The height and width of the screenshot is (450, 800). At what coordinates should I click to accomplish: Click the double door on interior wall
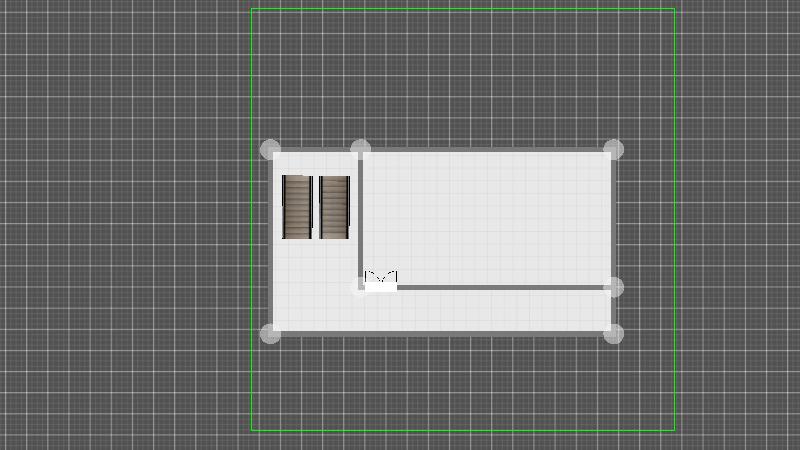coord(380,282)
